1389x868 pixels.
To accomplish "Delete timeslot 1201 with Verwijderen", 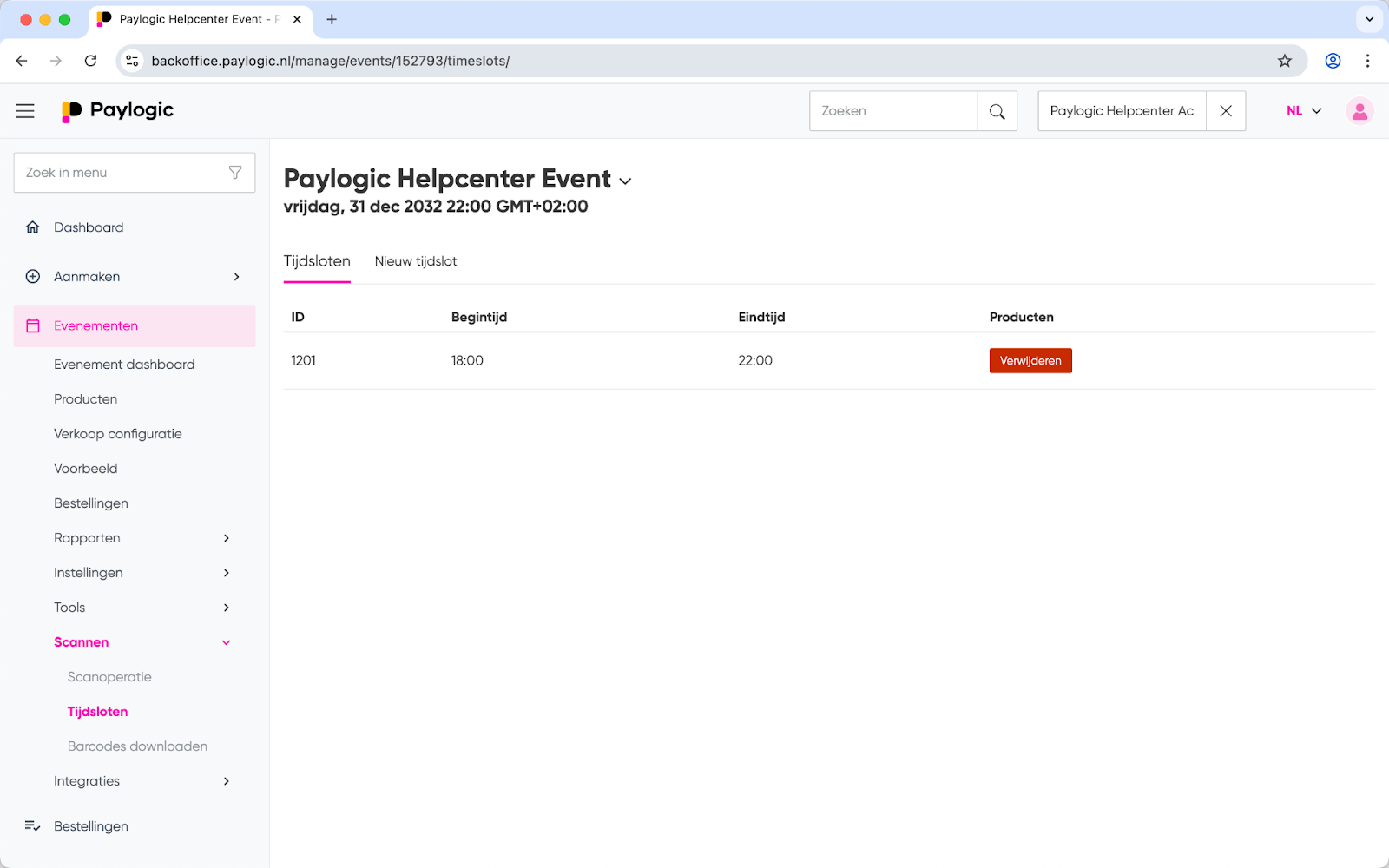I will point(1030,360).
